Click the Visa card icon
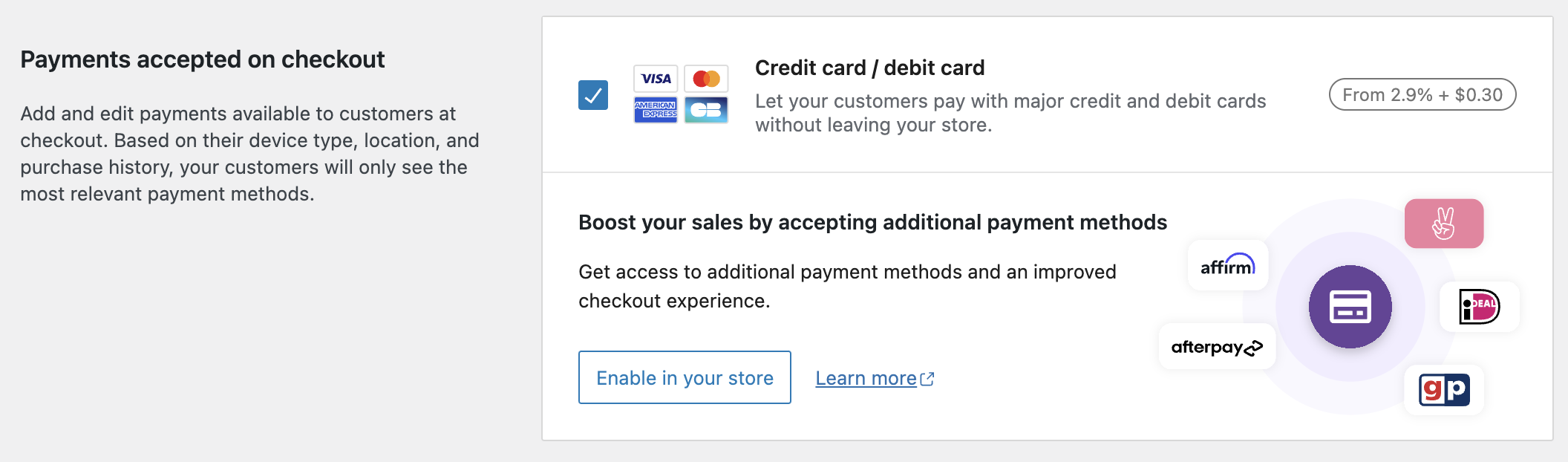 click(656, 78)
